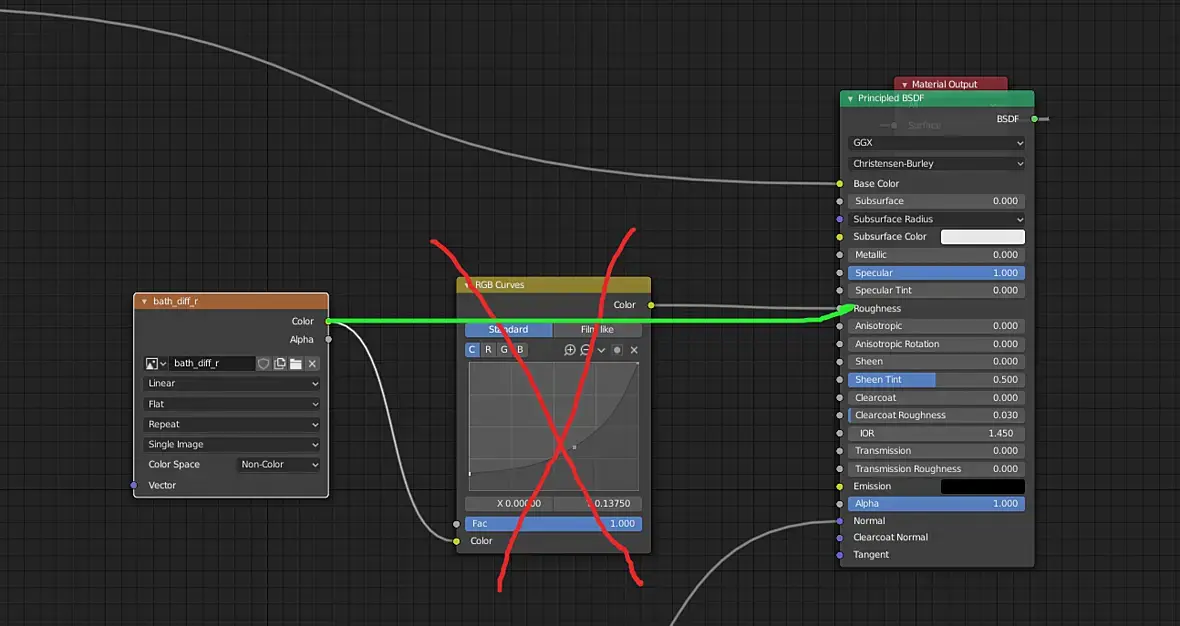Expand the Subsurface Radius dropdown
This screenshot has height=626, width=1180.
click(x=936, y=219)
